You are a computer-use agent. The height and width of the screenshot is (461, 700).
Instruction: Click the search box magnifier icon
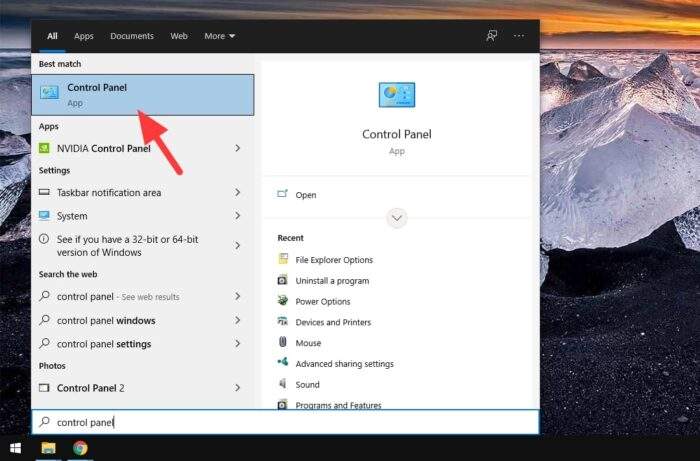[44, 422]
